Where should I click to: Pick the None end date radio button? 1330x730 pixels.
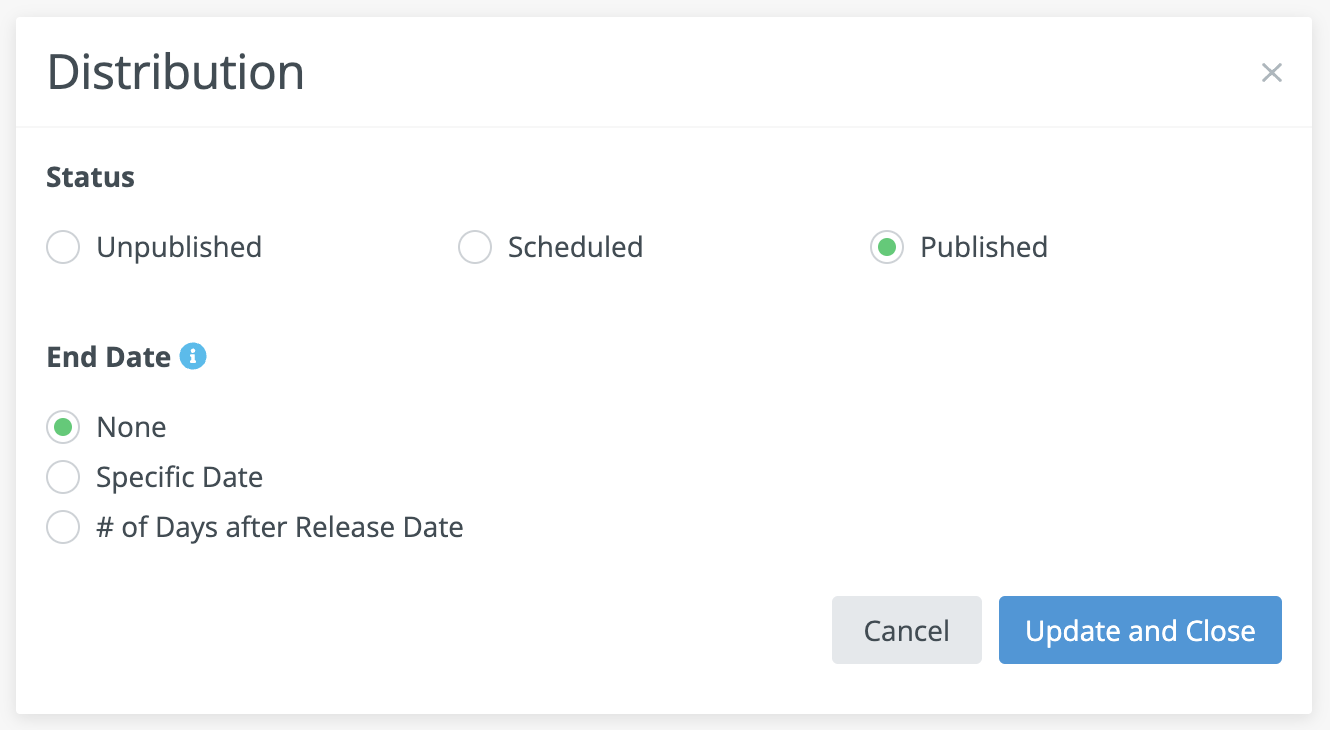[x=63, y=427]
